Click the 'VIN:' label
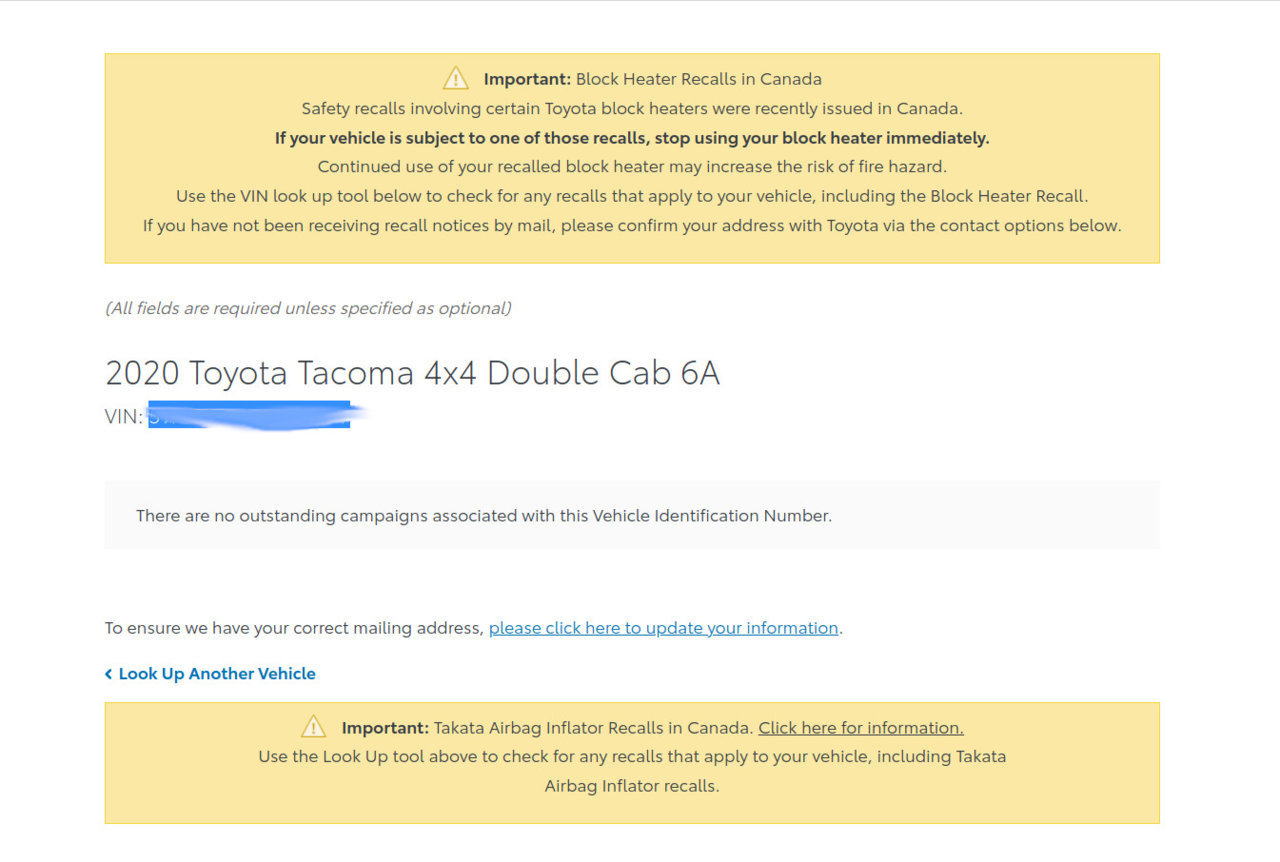The width and height of the screenshot is (1280, 862). click(x=124, y=417)
